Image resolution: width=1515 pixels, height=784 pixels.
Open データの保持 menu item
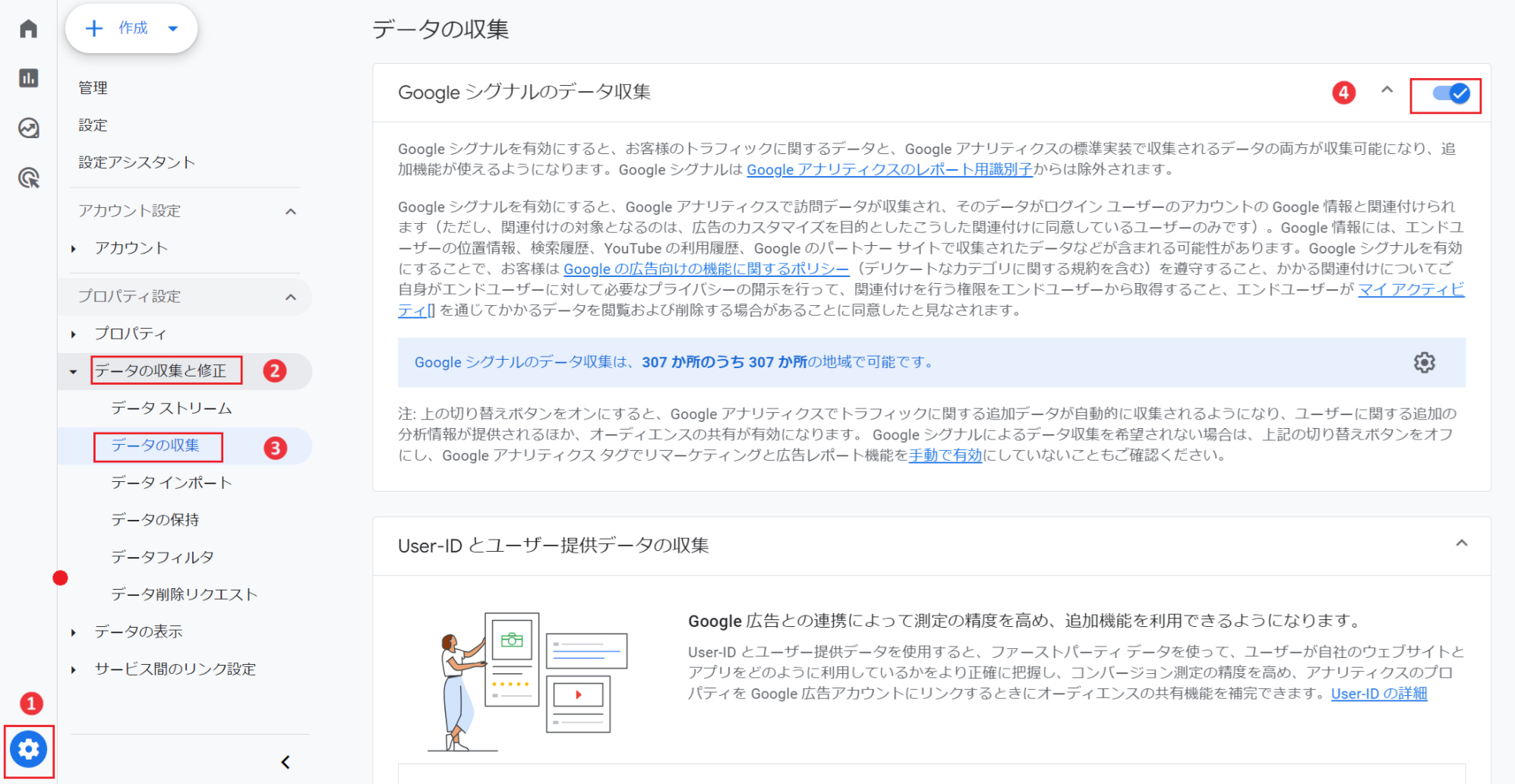coord(156,520)
